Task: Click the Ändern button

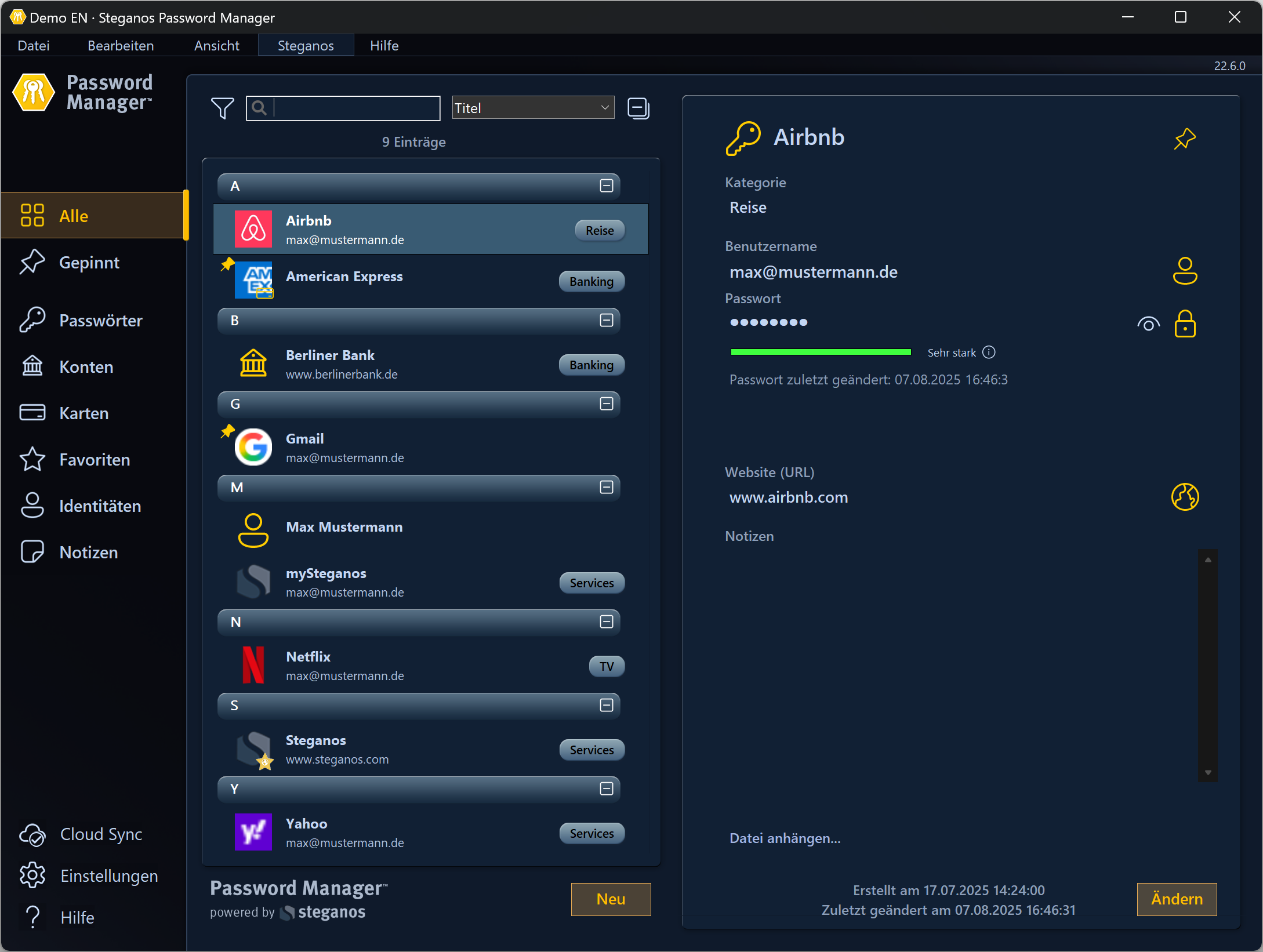Action: coord(1176,899)
